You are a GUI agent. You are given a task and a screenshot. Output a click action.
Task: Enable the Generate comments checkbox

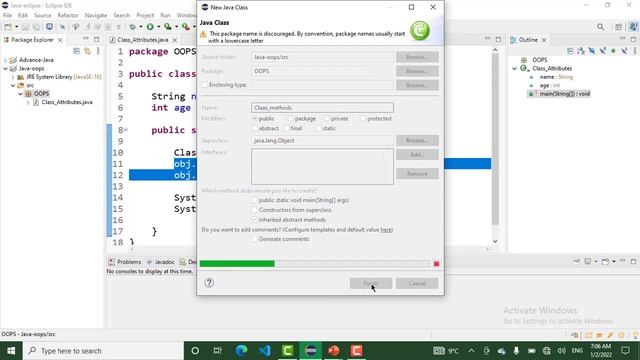pyautogui.click(x=254, y=239)
